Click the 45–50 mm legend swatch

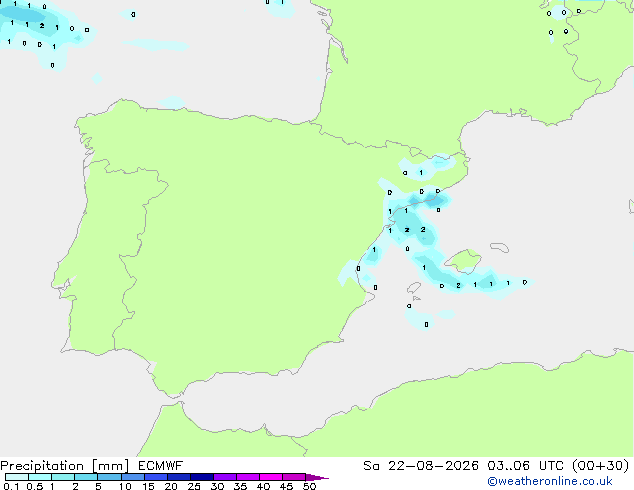(294, 477)
